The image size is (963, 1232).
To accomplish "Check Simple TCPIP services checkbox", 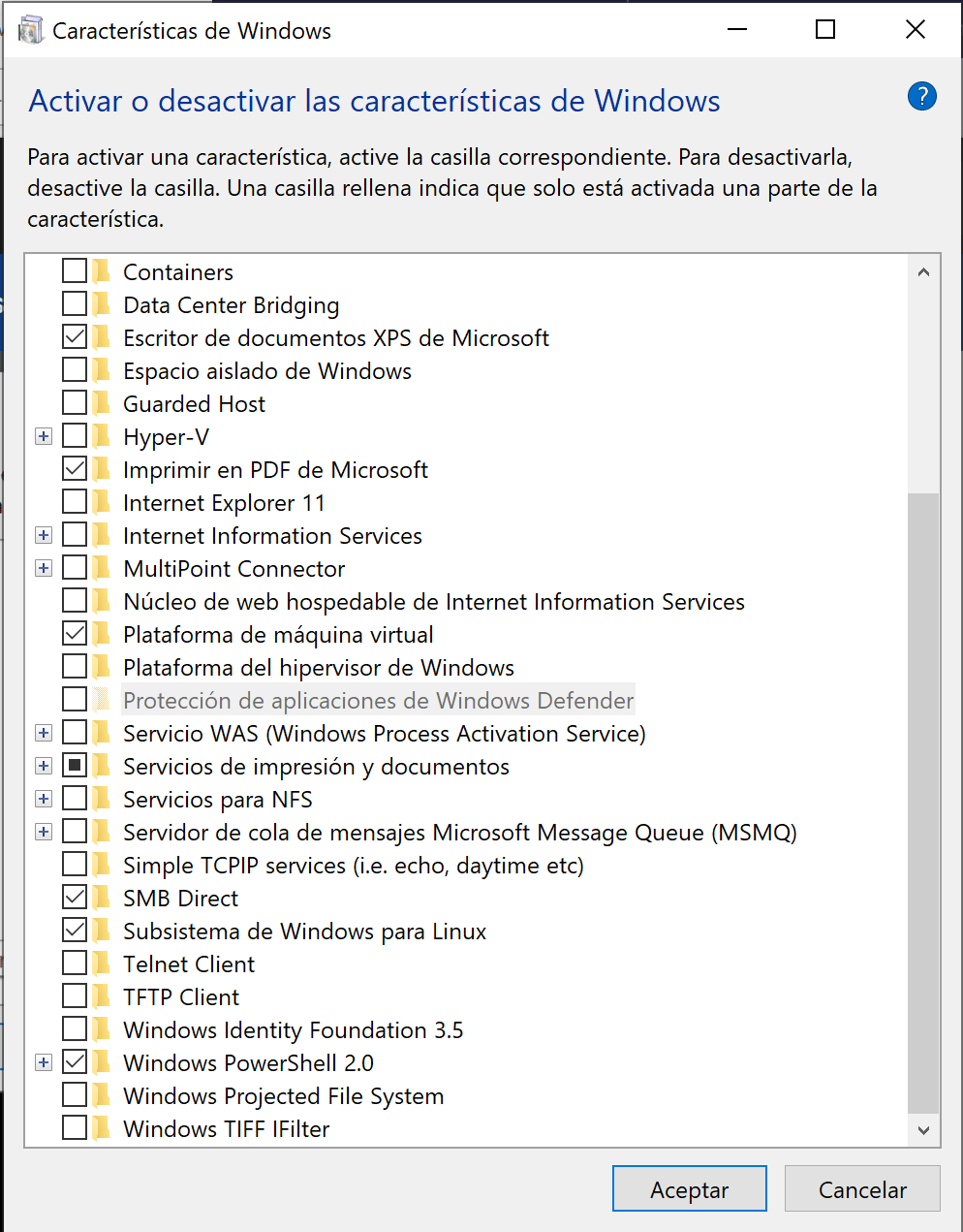I will [x=75, y=864].
